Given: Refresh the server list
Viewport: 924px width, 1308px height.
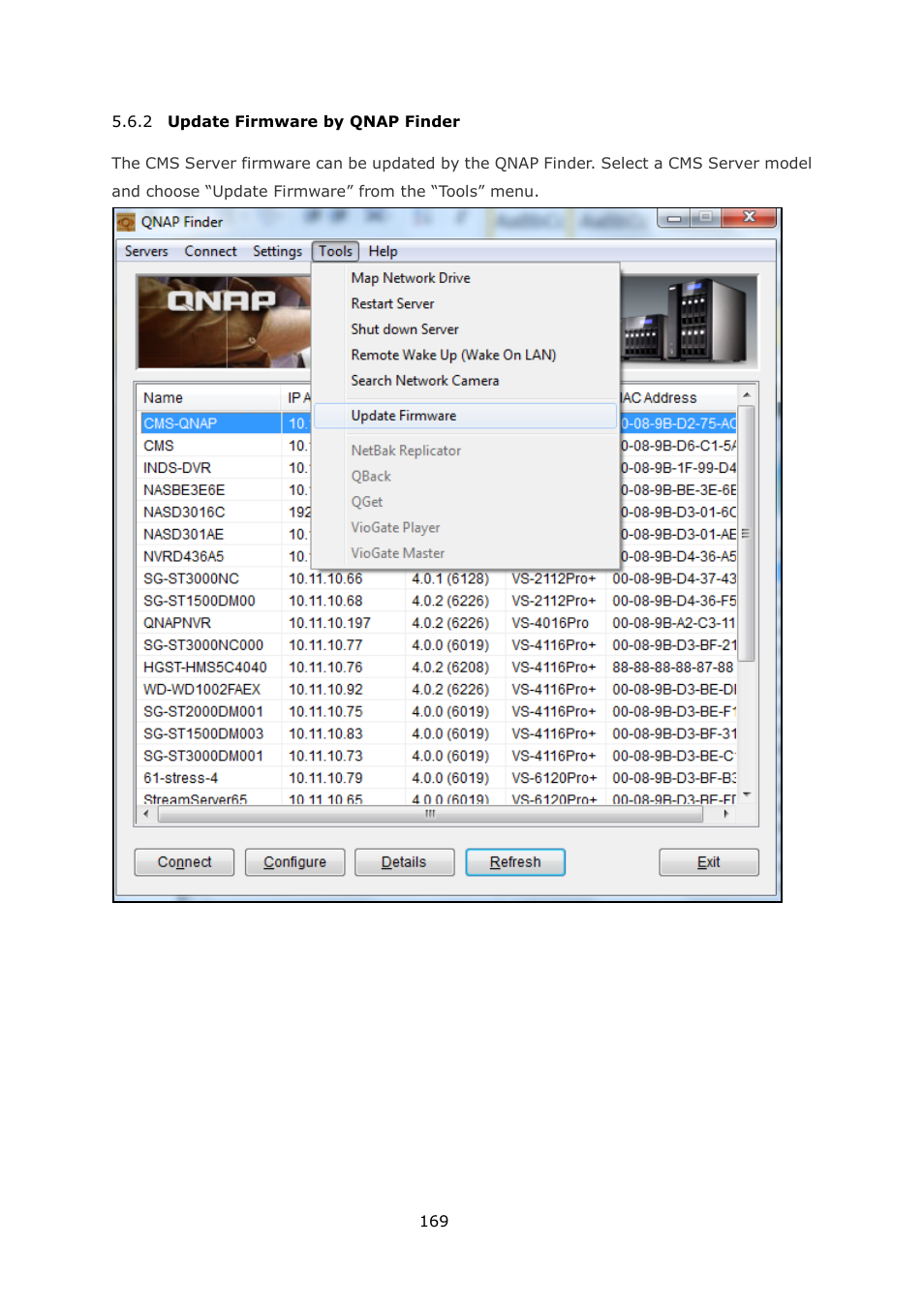Looking at the screenshot, I should [x=515, y=862].
